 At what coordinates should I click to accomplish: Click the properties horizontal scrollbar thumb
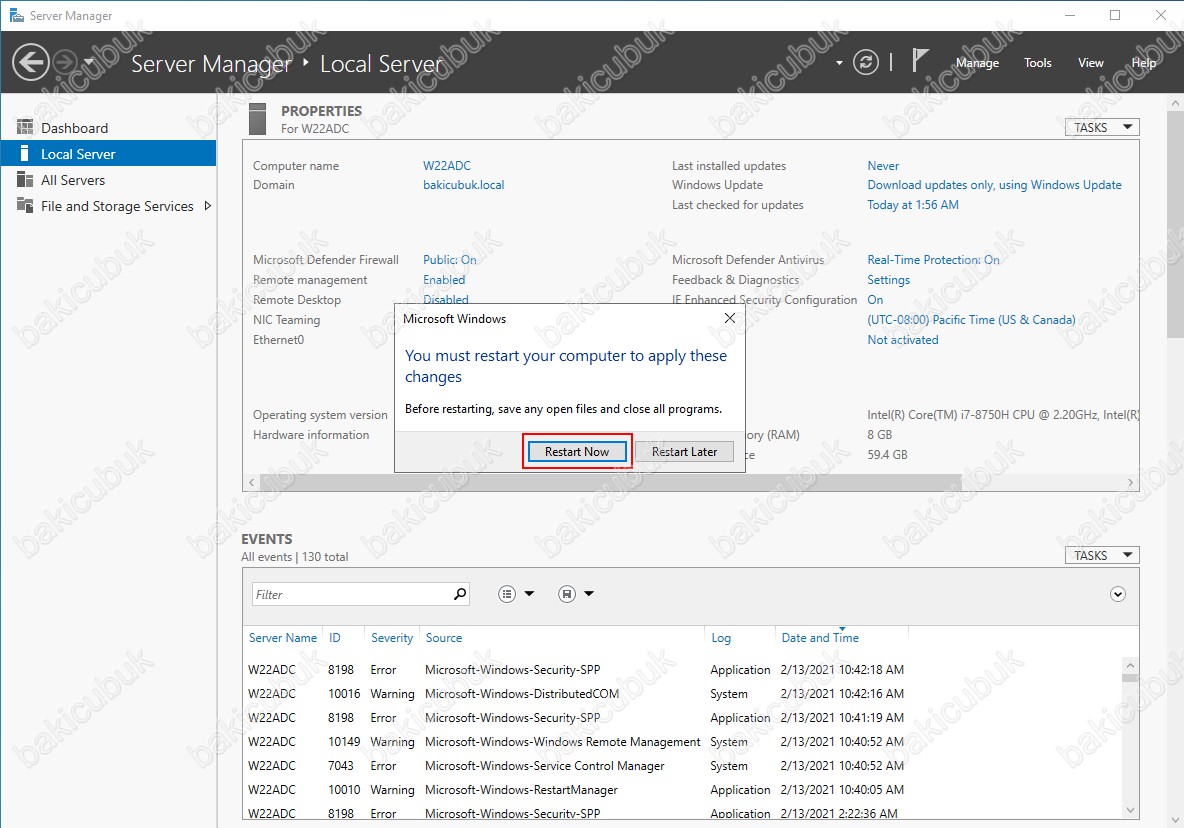[611, 482]
